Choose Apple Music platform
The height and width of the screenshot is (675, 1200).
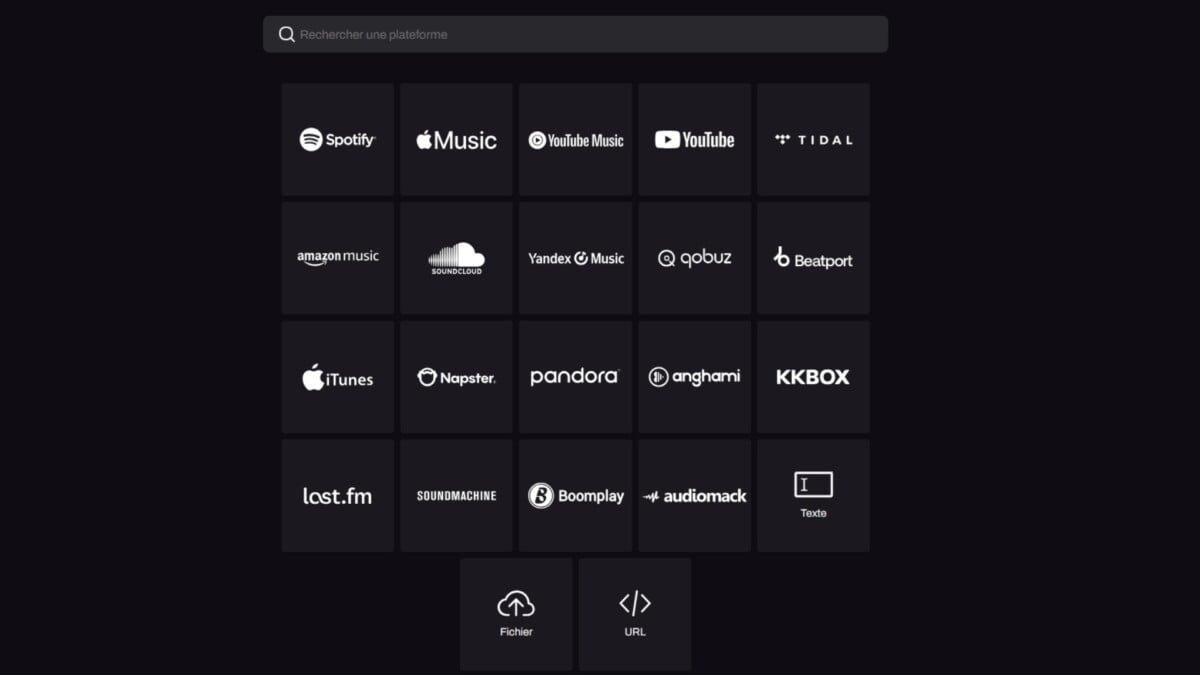click(457, 139)
